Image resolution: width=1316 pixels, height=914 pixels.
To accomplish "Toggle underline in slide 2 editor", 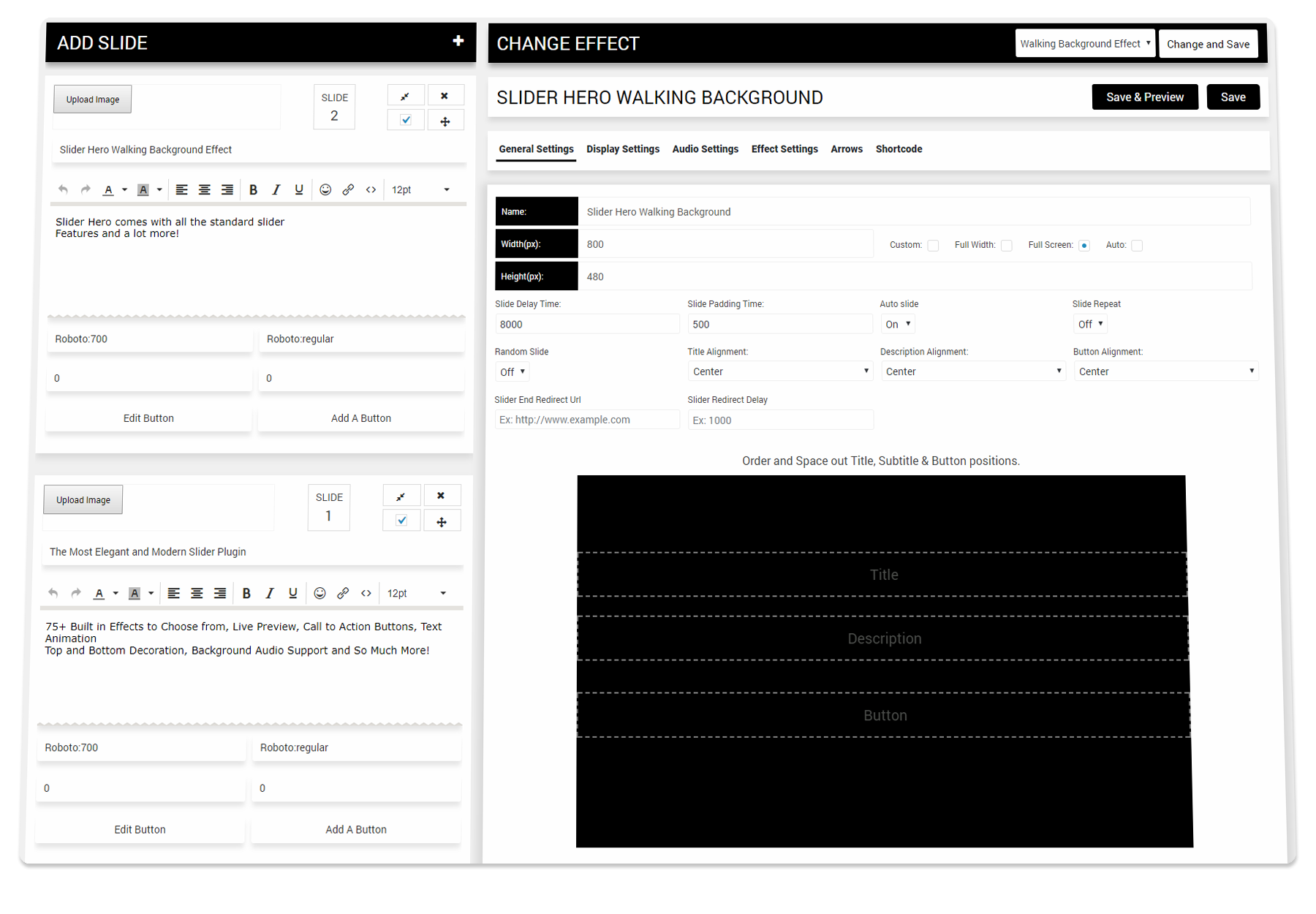I will (x=298, y=189).
